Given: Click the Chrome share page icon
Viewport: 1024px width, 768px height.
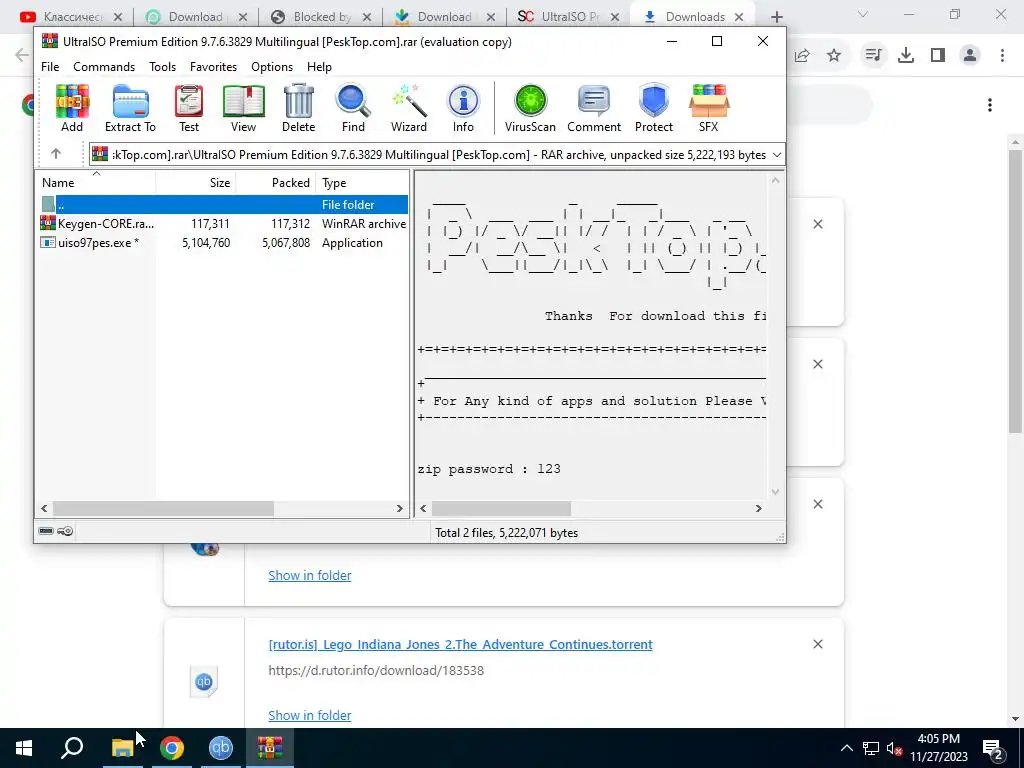Looking at the screenshot, I should (x=802, y=56).
